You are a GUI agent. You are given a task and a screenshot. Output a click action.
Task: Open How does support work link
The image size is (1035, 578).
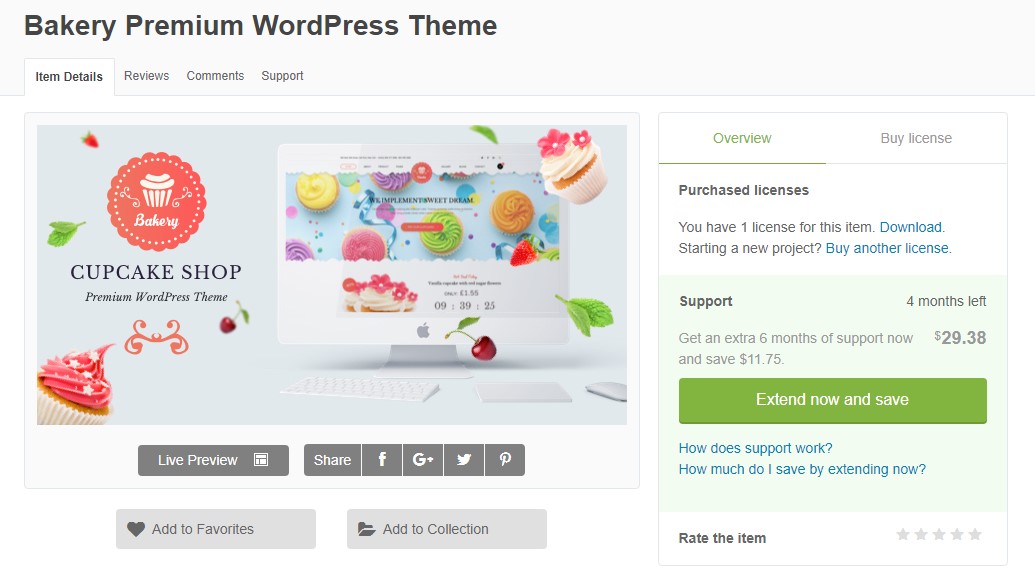(755, 448)
